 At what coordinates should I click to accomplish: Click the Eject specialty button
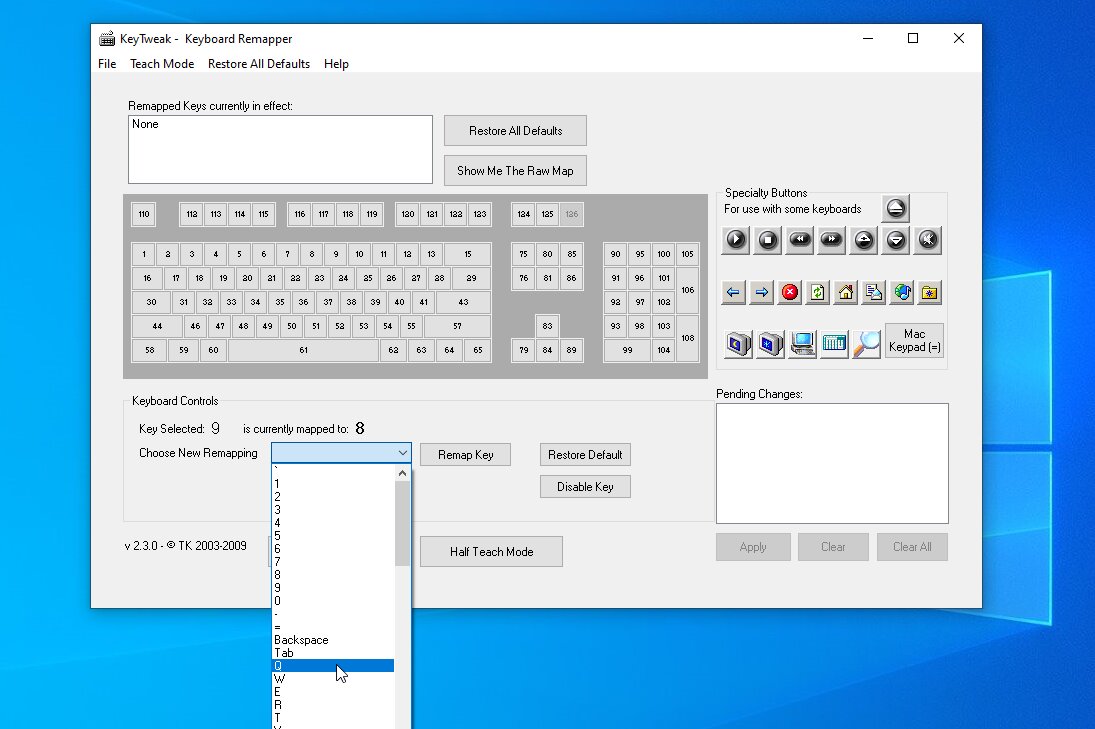click(896, 209)
